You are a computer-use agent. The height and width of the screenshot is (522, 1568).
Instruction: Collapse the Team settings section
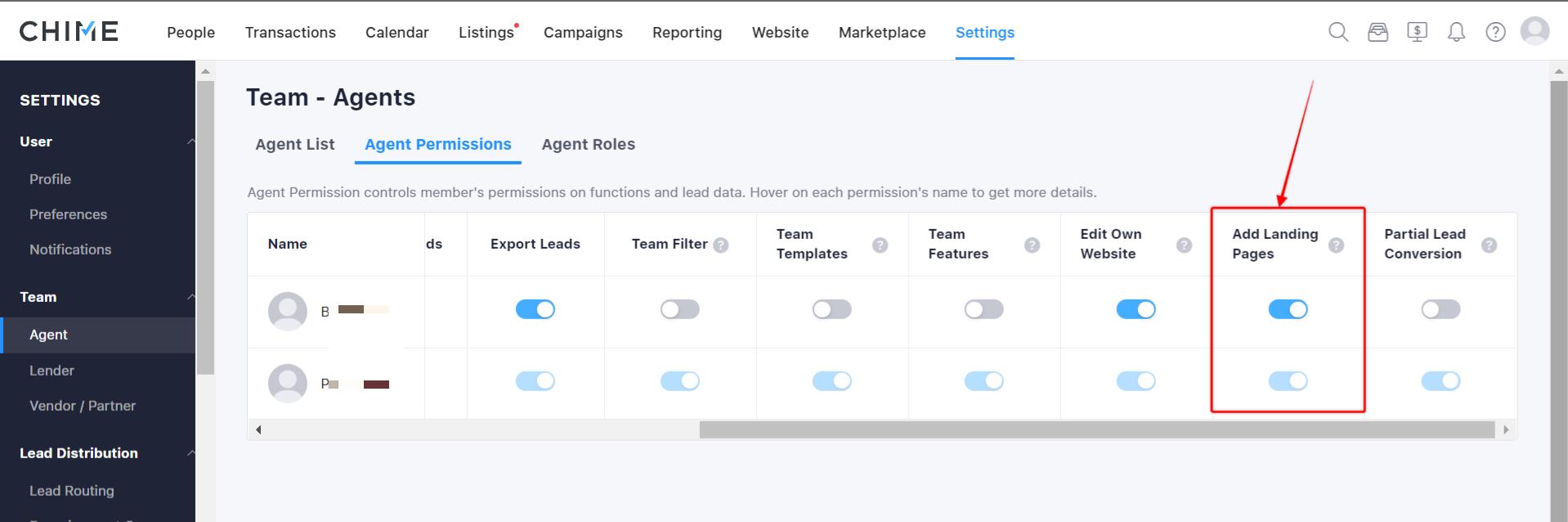(190, 297)
